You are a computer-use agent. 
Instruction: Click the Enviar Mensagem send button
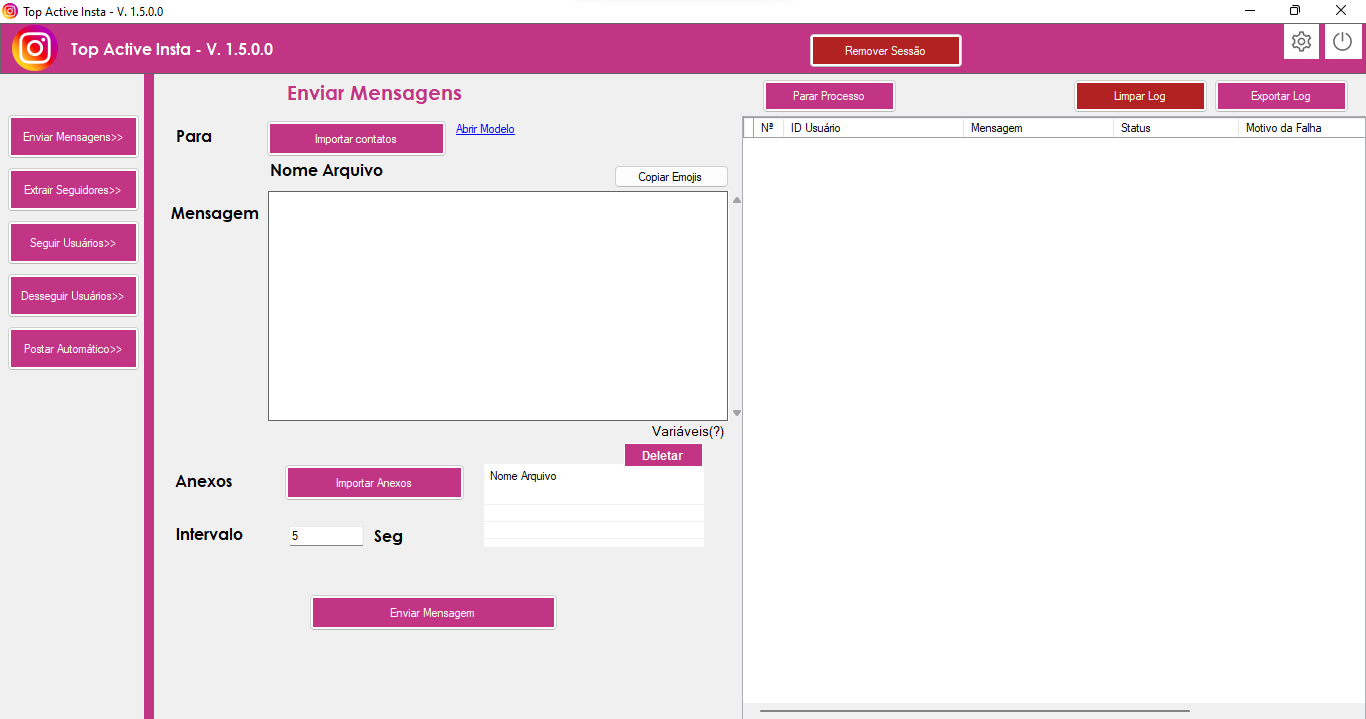pyautogui.click(x=433, y=613)
